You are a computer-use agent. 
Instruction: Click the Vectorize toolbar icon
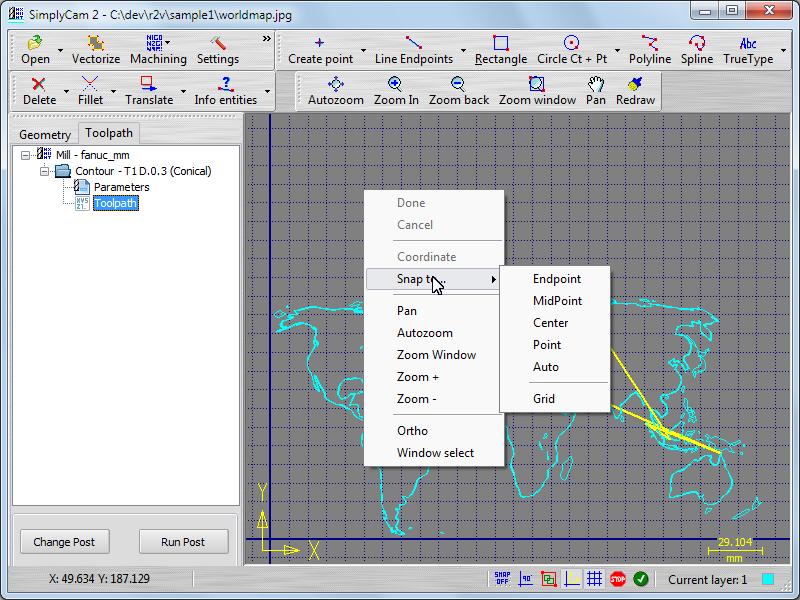(x=96, y=49)
